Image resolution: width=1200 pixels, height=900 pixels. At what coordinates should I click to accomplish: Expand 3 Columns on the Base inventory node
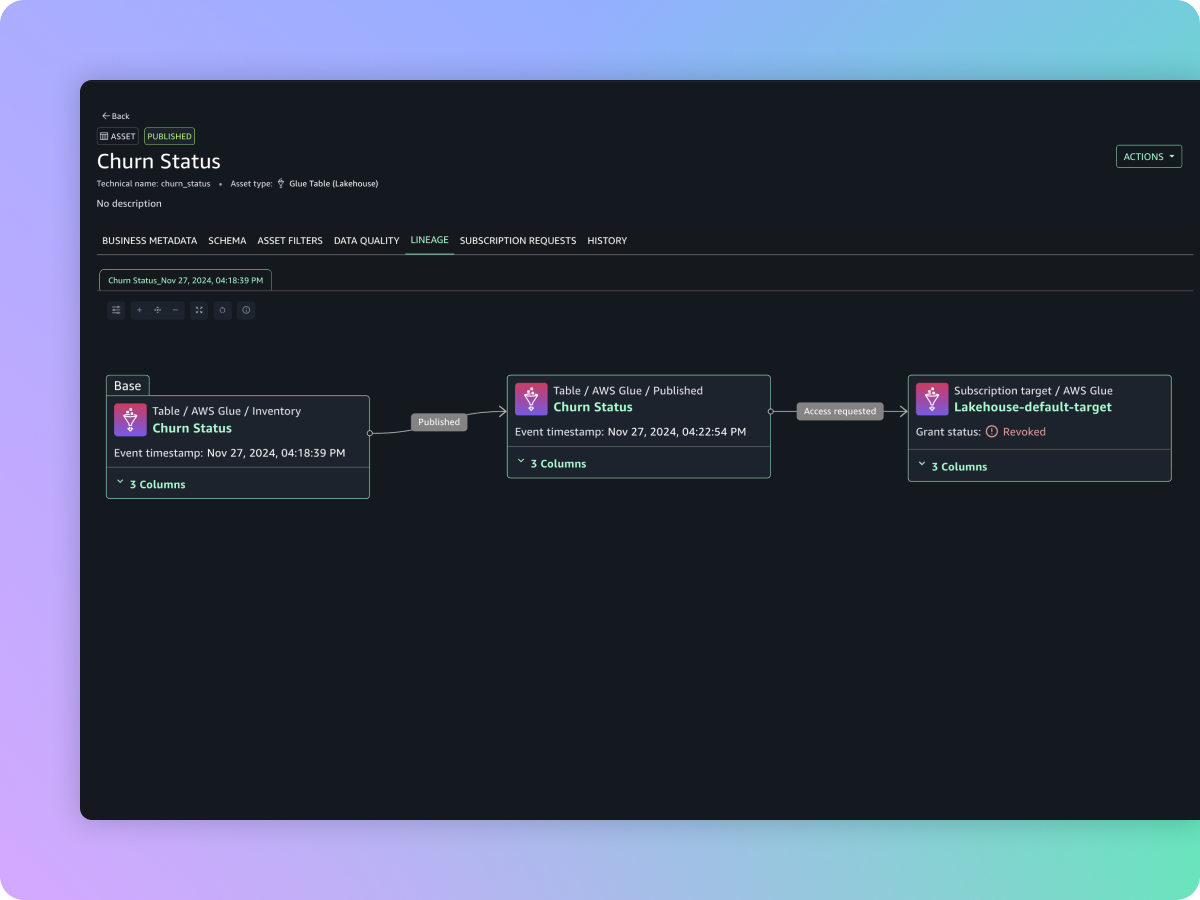pos(151,484)
